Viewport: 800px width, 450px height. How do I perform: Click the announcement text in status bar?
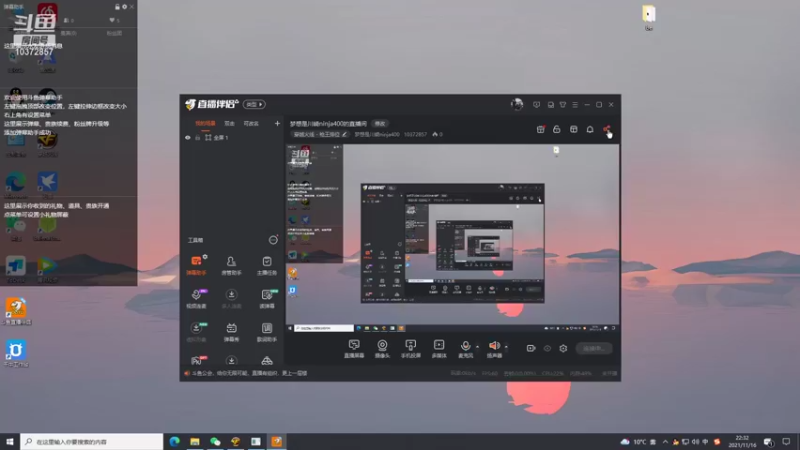[249, 373]
